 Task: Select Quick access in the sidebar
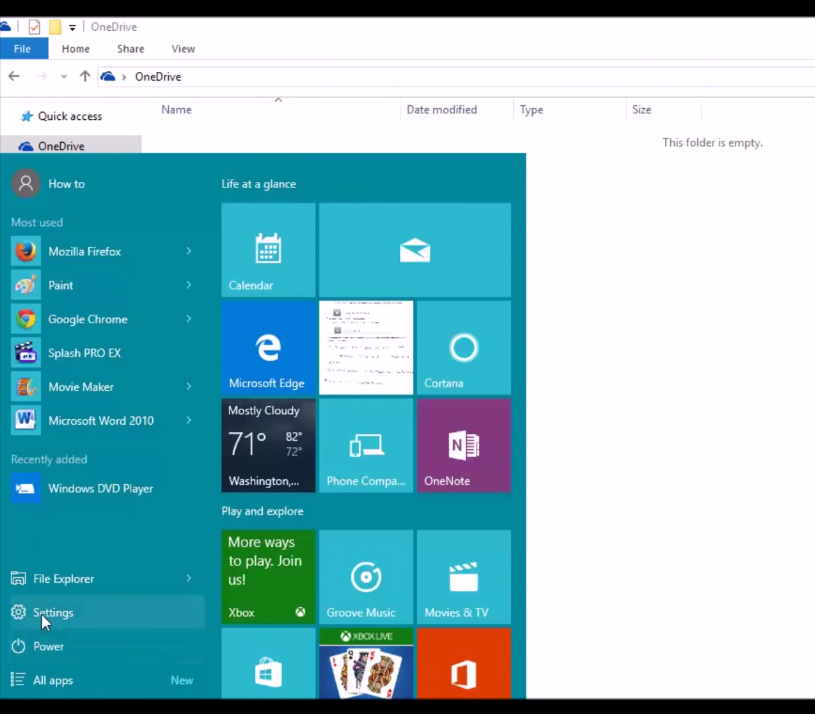(69, 116)
